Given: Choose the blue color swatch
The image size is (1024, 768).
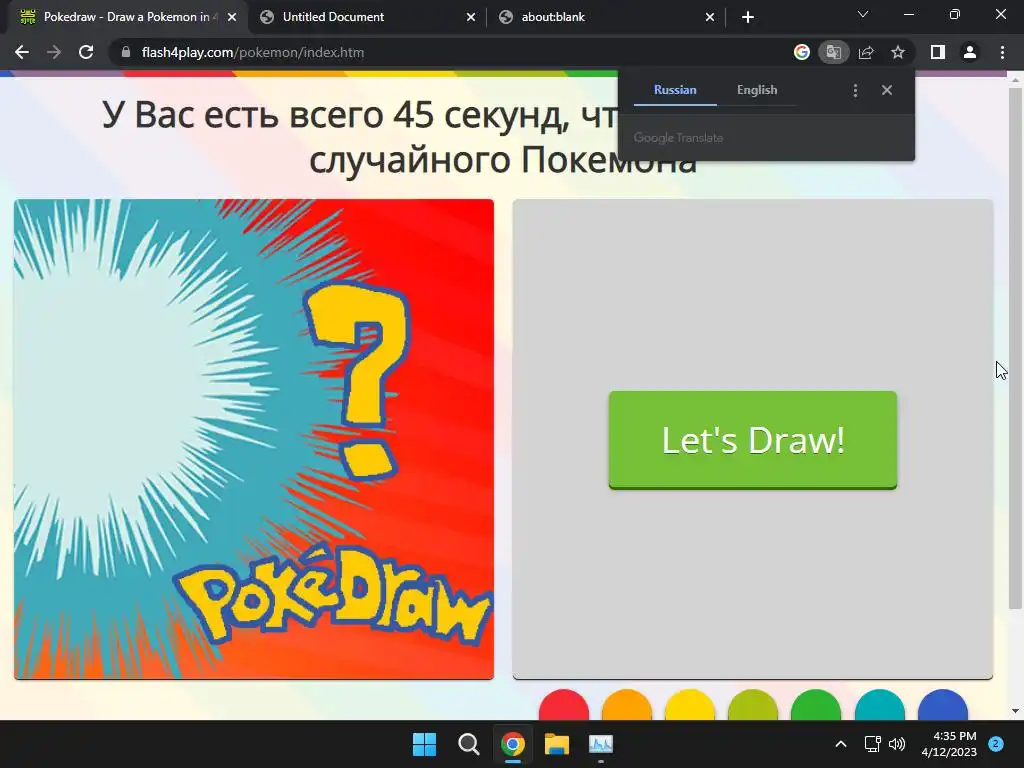Looking at the screenshot, I should tap(942, 705).
